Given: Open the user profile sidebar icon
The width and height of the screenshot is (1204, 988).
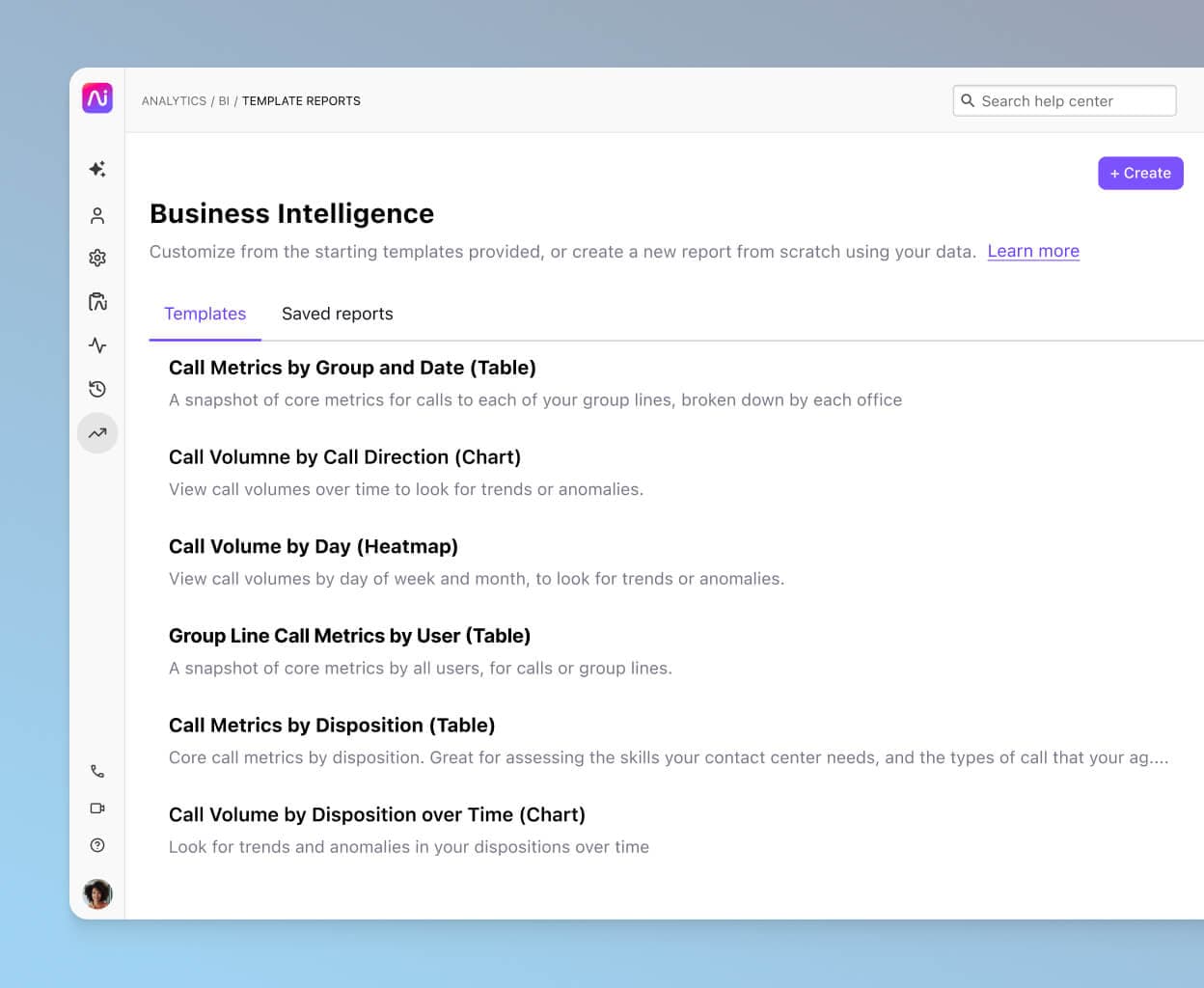Looking at the screenshot, I should coord(97,215).
